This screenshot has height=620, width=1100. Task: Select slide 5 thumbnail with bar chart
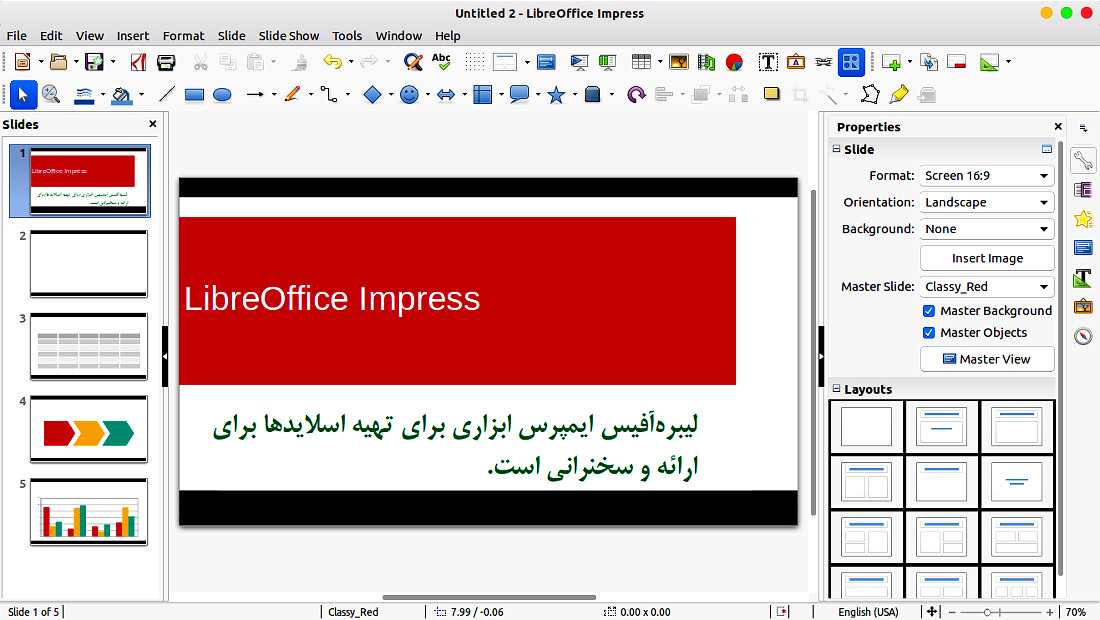(x=89, y=512)
